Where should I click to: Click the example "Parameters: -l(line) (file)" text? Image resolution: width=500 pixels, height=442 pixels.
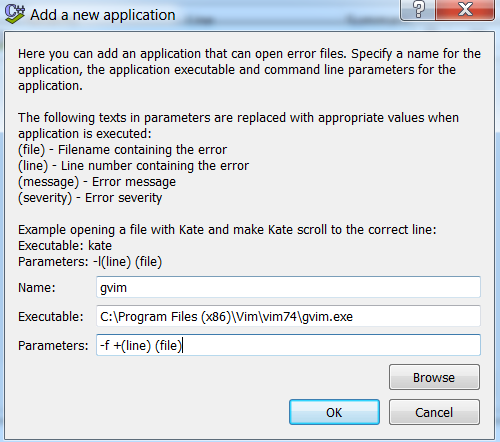pos(90,262)
